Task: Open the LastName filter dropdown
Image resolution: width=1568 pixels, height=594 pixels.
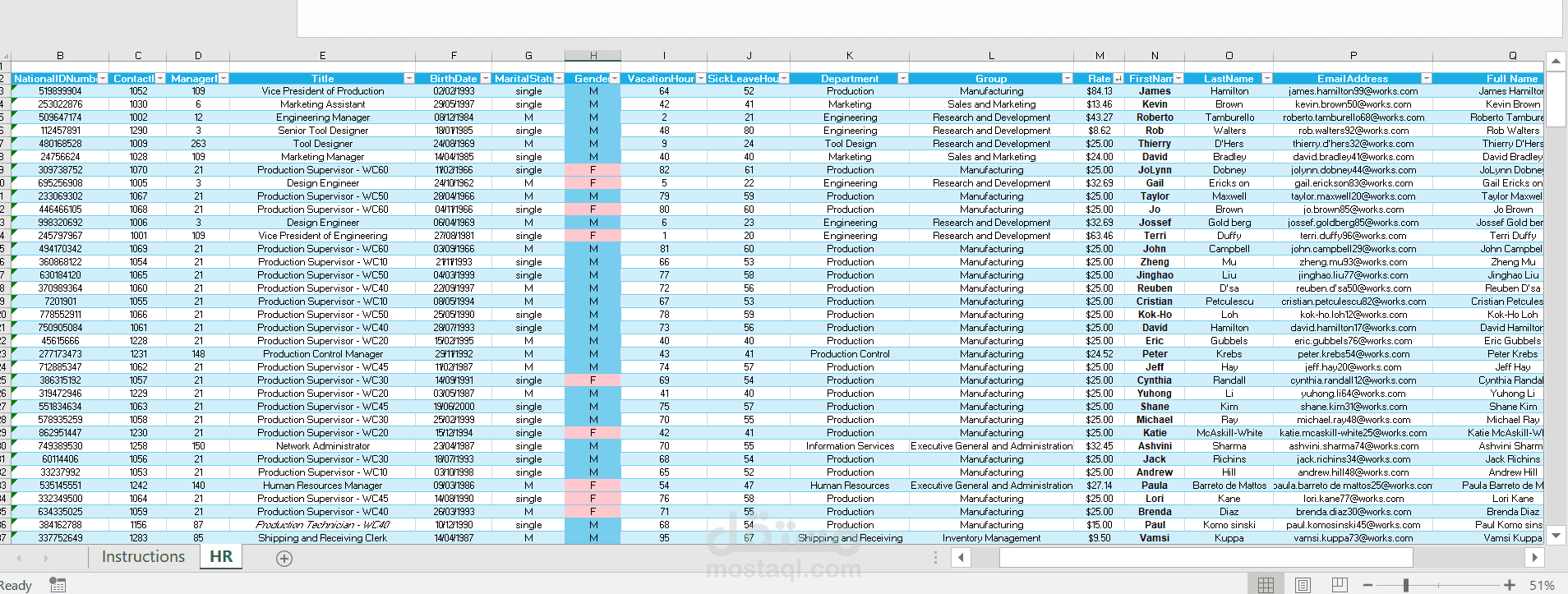Action: (x=1267, y=78)
